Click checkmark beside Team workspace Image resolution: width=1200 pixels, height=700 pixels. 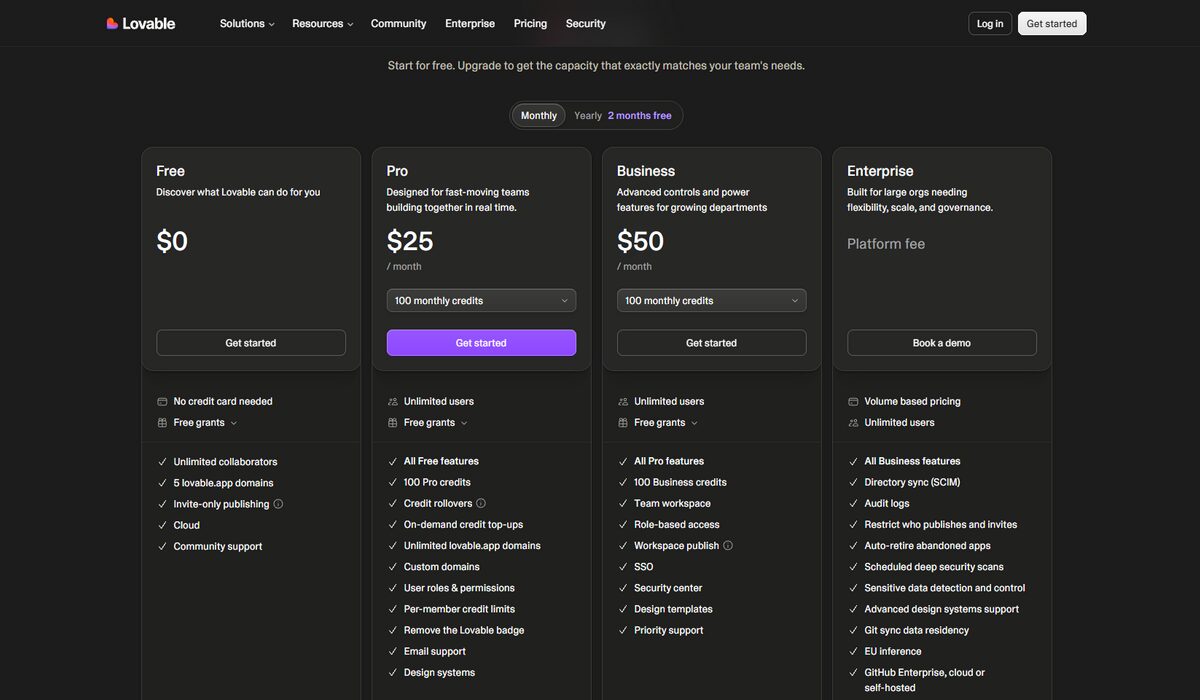[623, 503]
